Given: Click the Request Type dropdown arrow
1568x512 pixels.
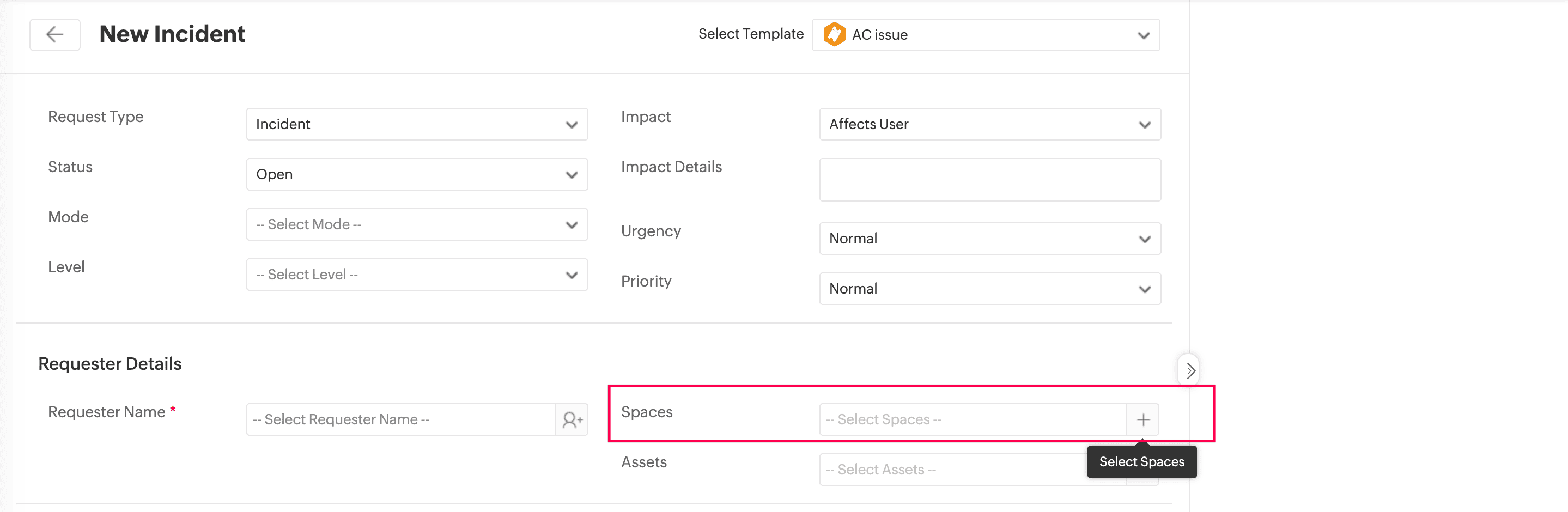Looking at the screenshot, I should coord(571,125).
